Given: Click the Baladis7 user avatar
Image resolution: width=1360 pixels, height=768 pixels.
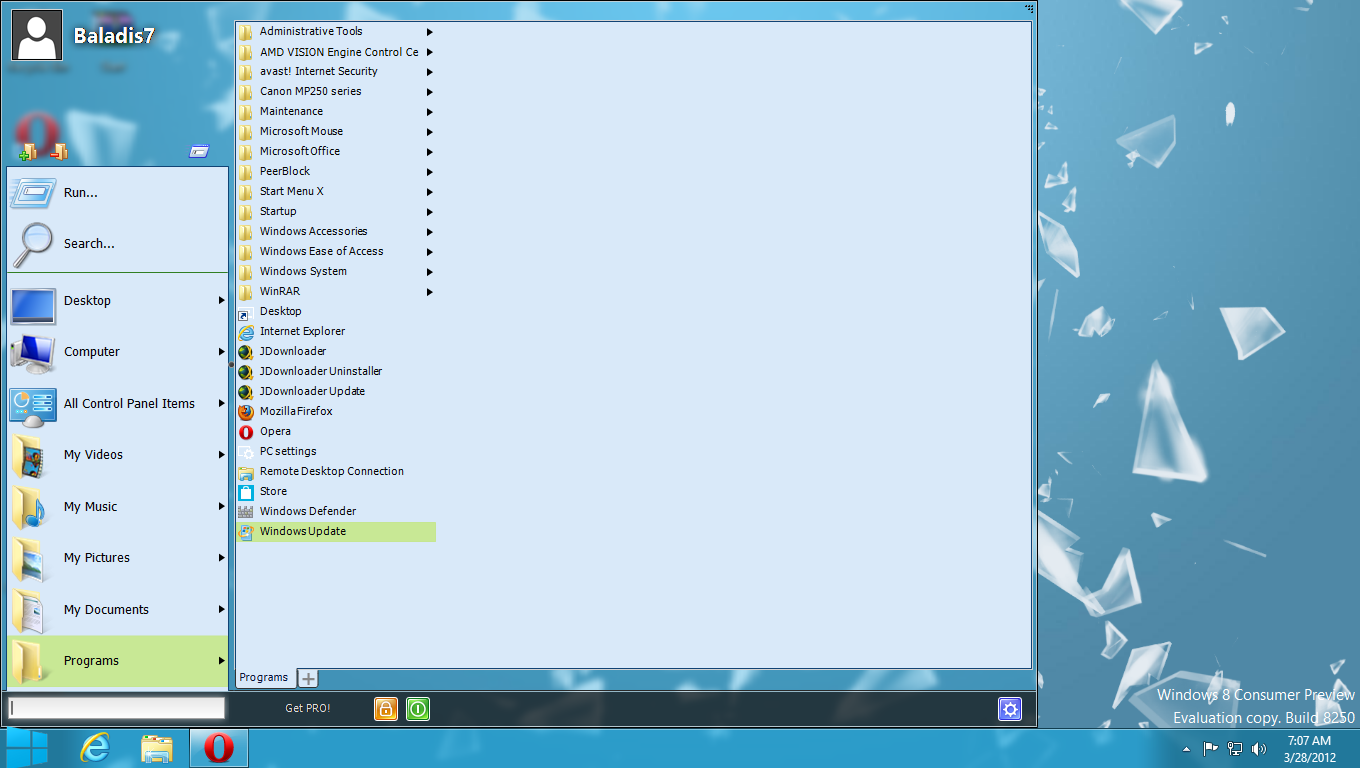Looking at the screenshot, I should pos(38,35).
